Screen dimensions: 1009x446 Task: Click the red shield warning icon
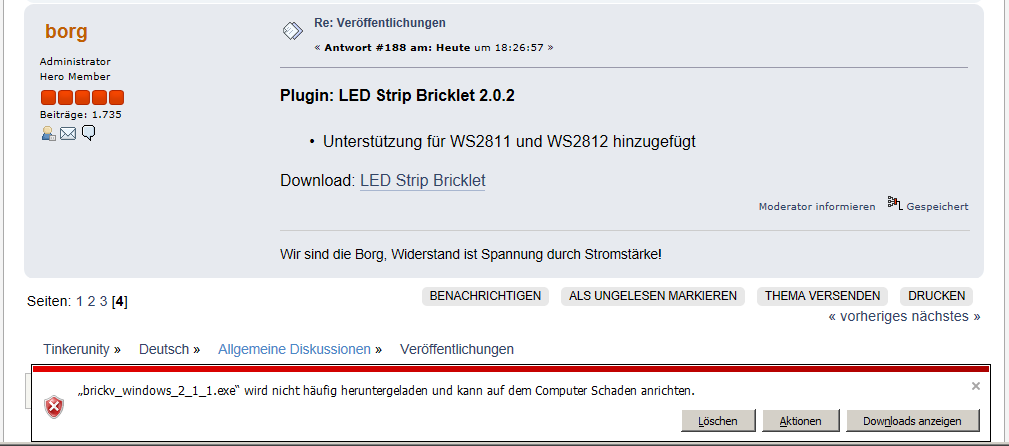[x=54, y=407]
